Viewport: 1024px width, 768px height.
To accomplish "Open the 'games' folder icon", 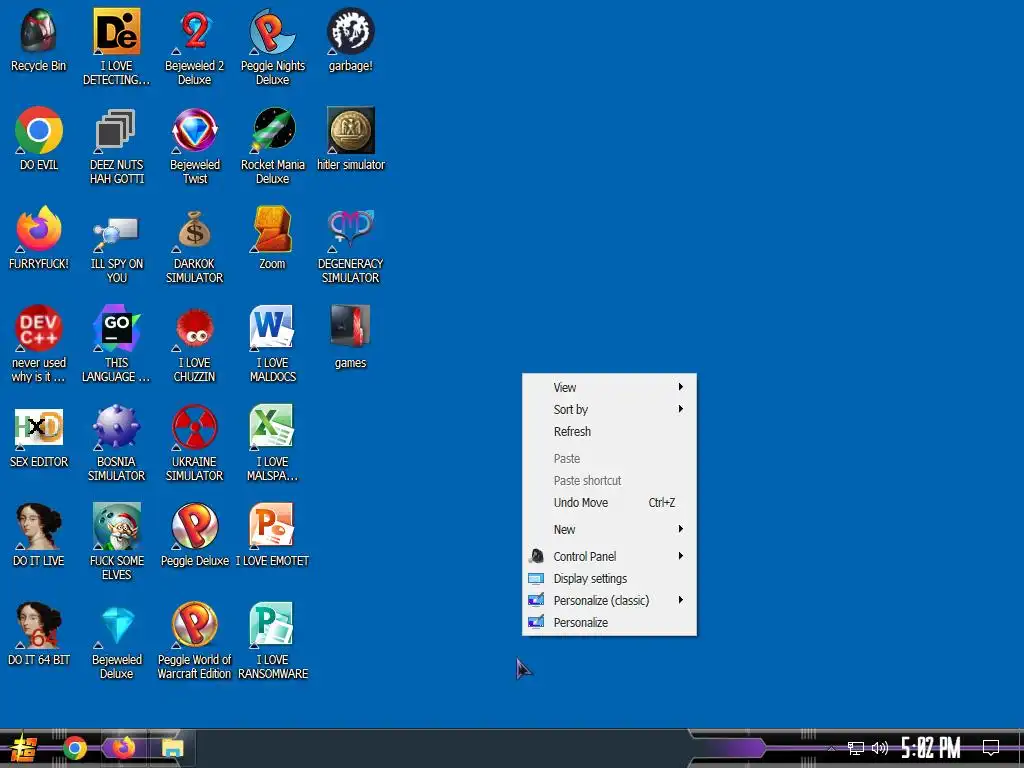I will click(x=351, y=337).
